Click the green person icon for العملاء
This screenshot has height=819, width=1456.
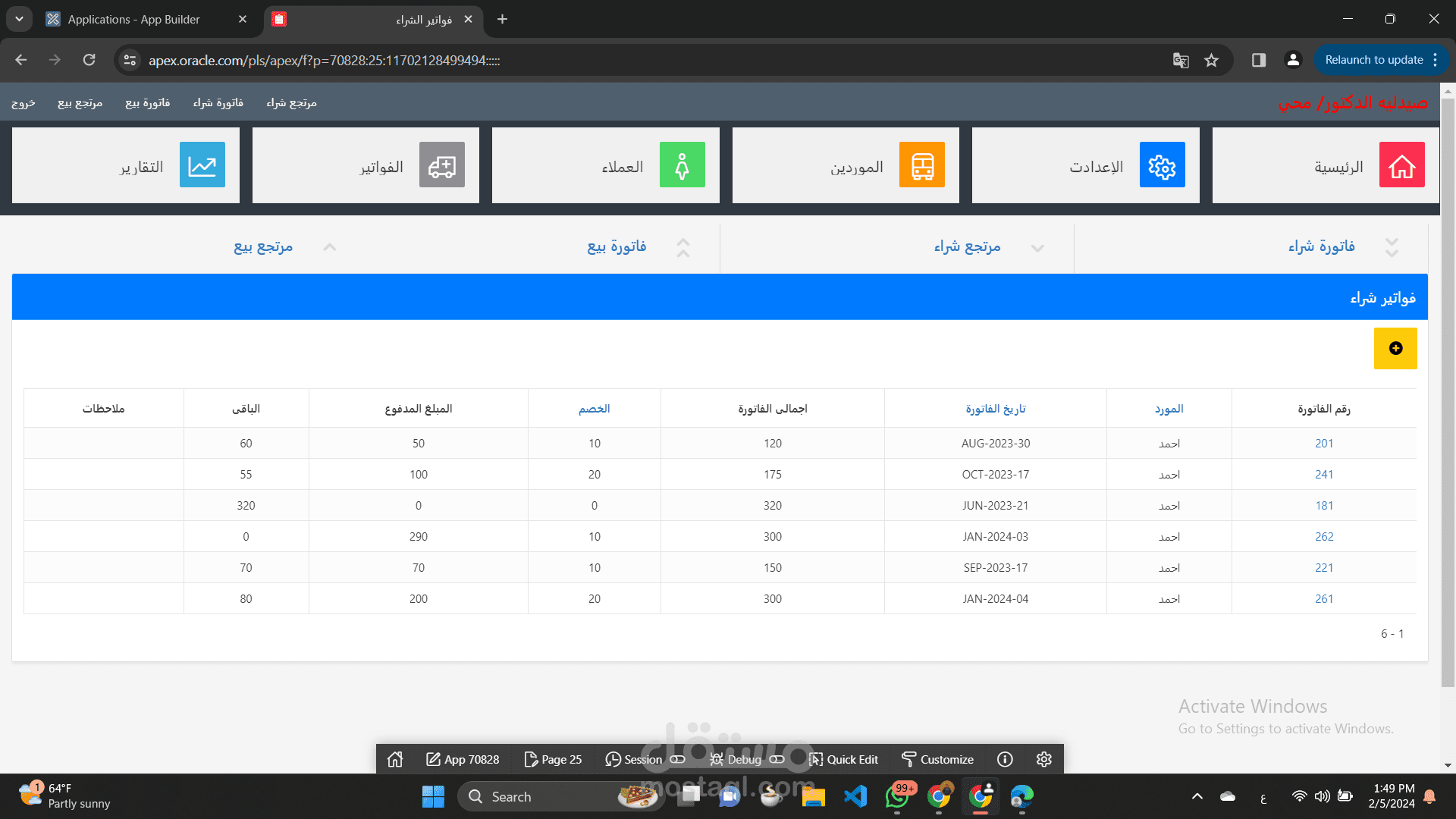click(x=682, y=165)
